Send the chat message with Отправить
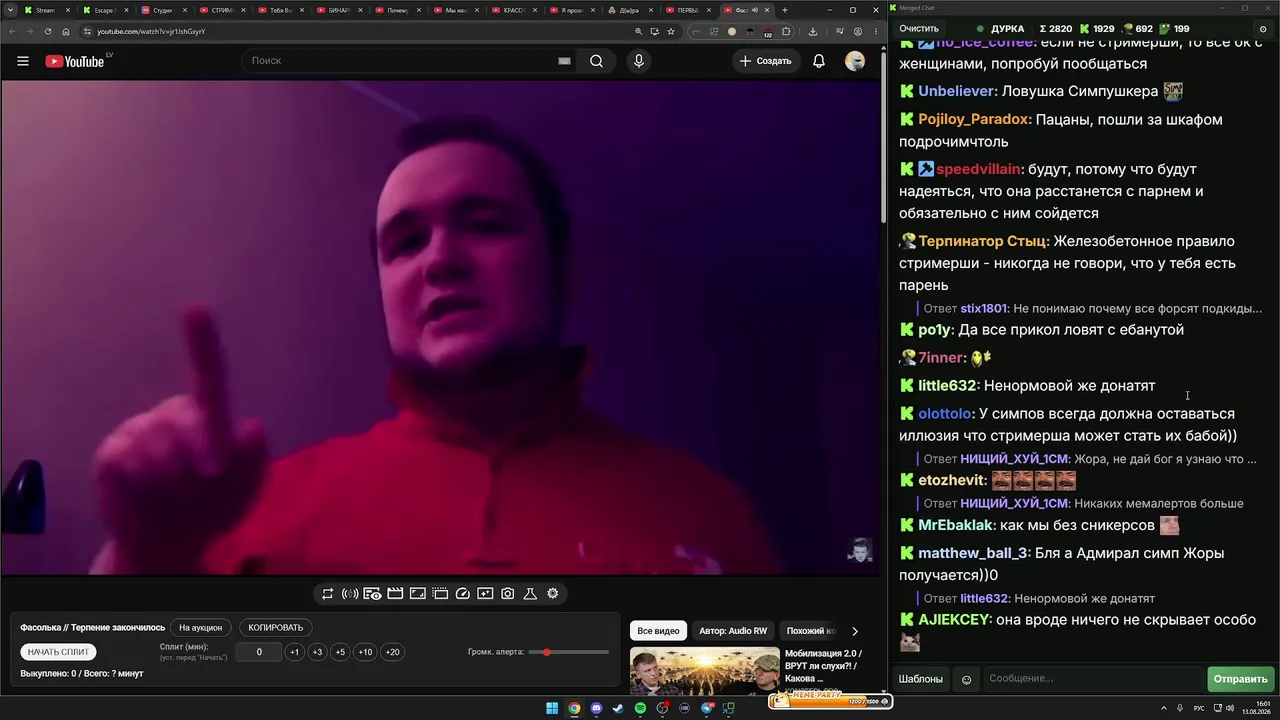 point(1240,679)
